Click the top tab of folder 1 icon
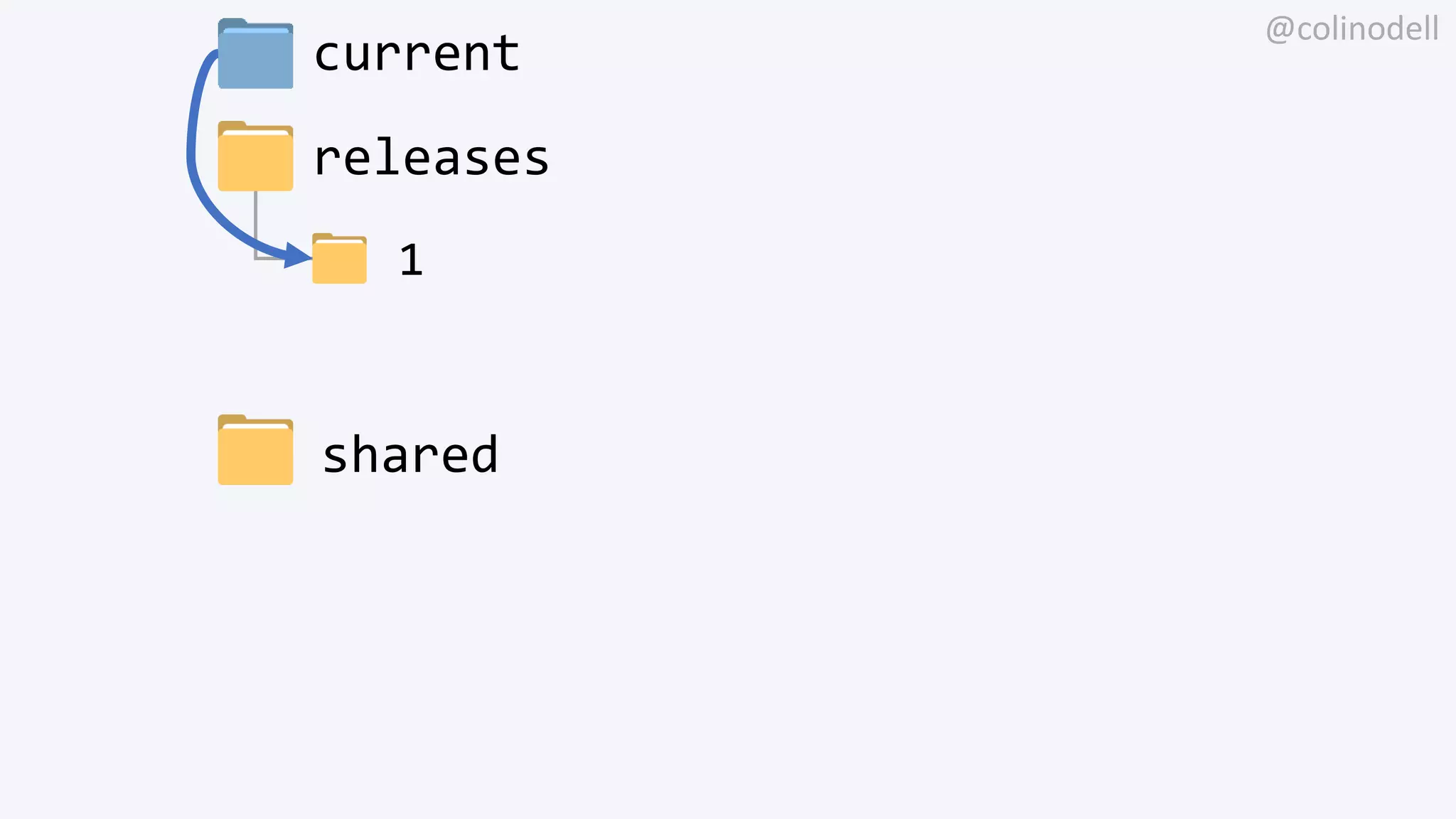 (322, 237)
